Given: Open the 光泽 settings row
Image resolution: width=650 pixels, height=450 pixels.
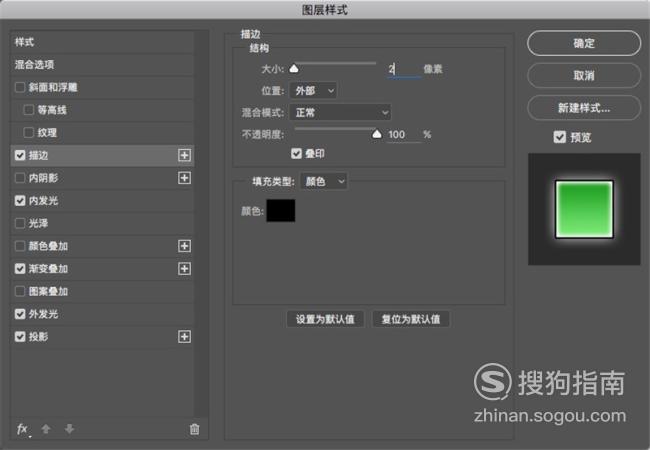Looking at the screenshot, I should click(102, 223).
